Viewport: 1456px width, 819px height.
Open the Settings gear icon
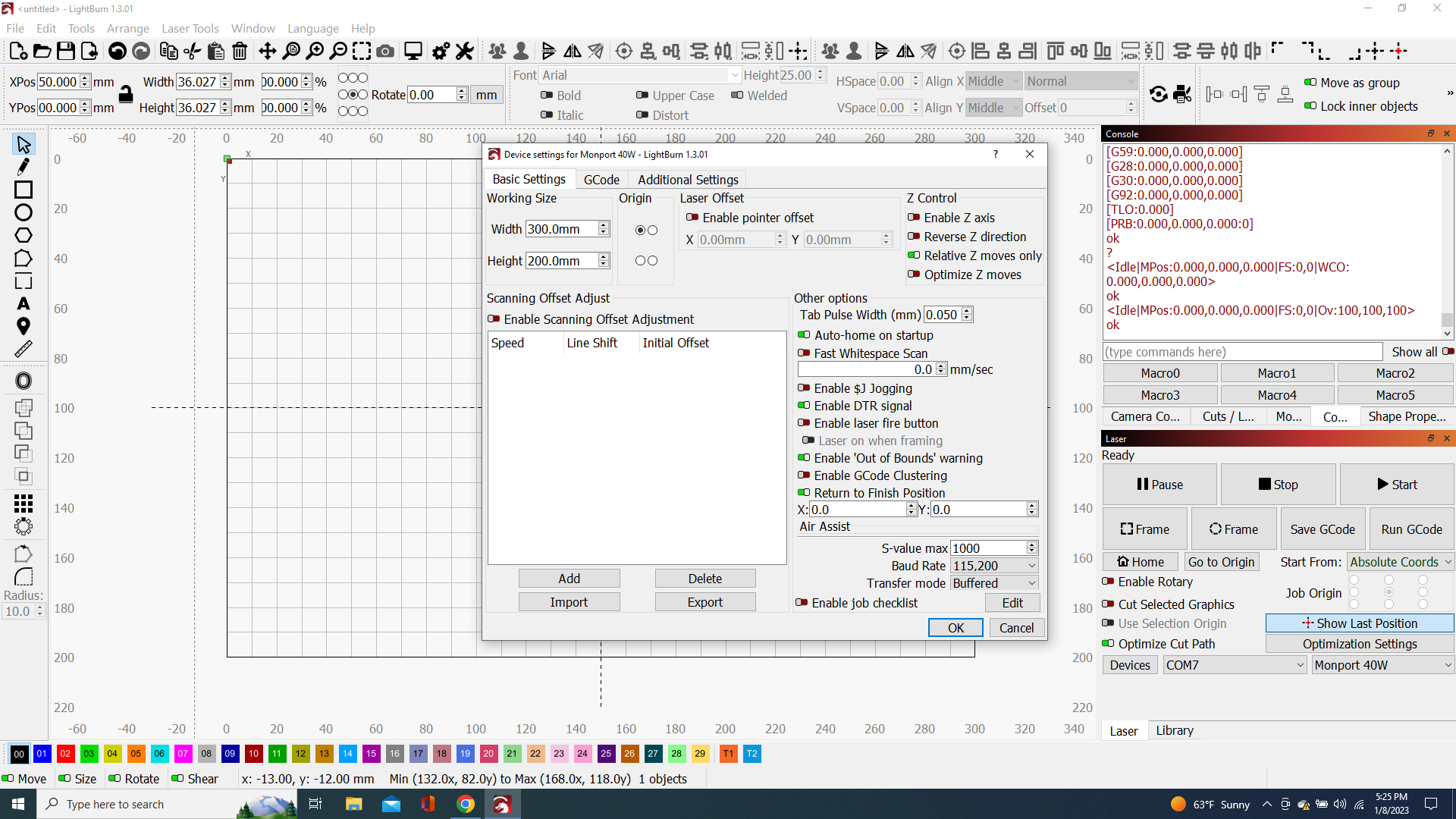[x=441, y=51]
